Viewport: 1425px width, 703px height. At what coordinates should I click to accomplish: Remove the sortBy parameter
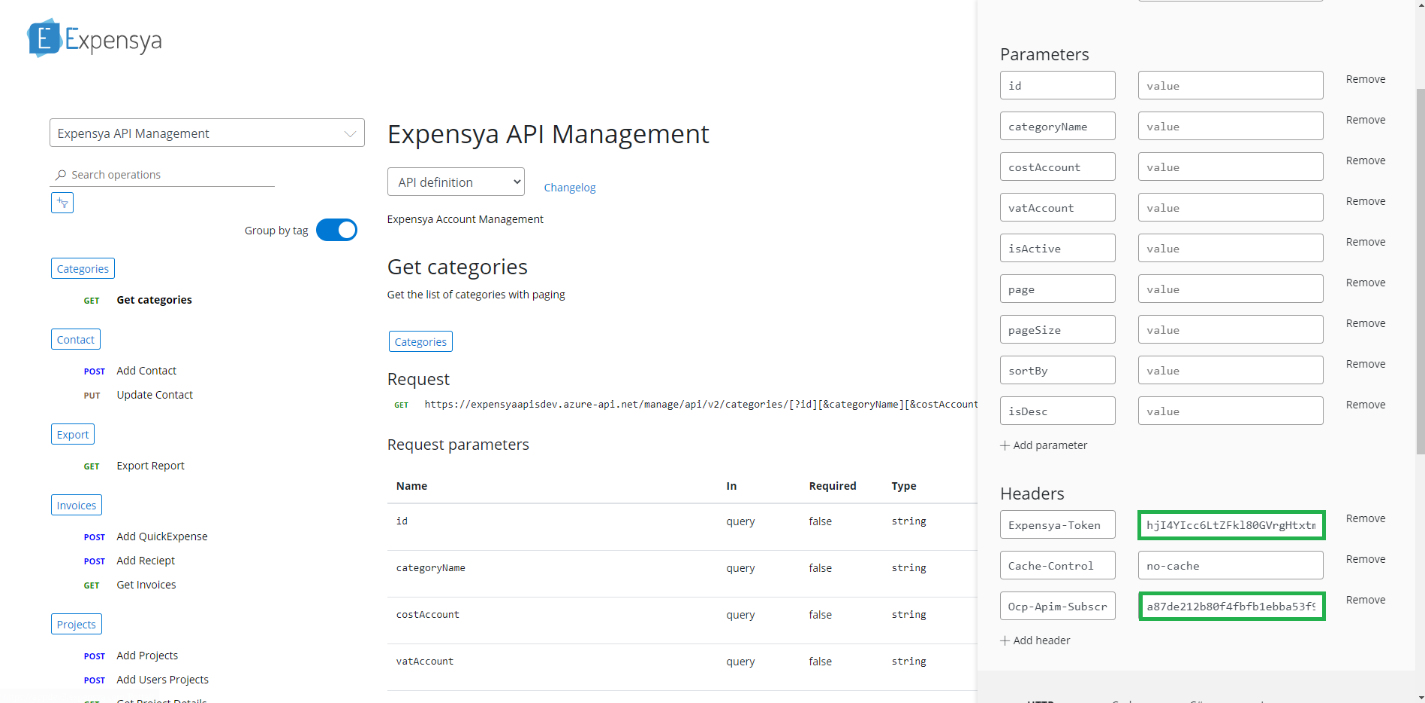point(1365,364)
